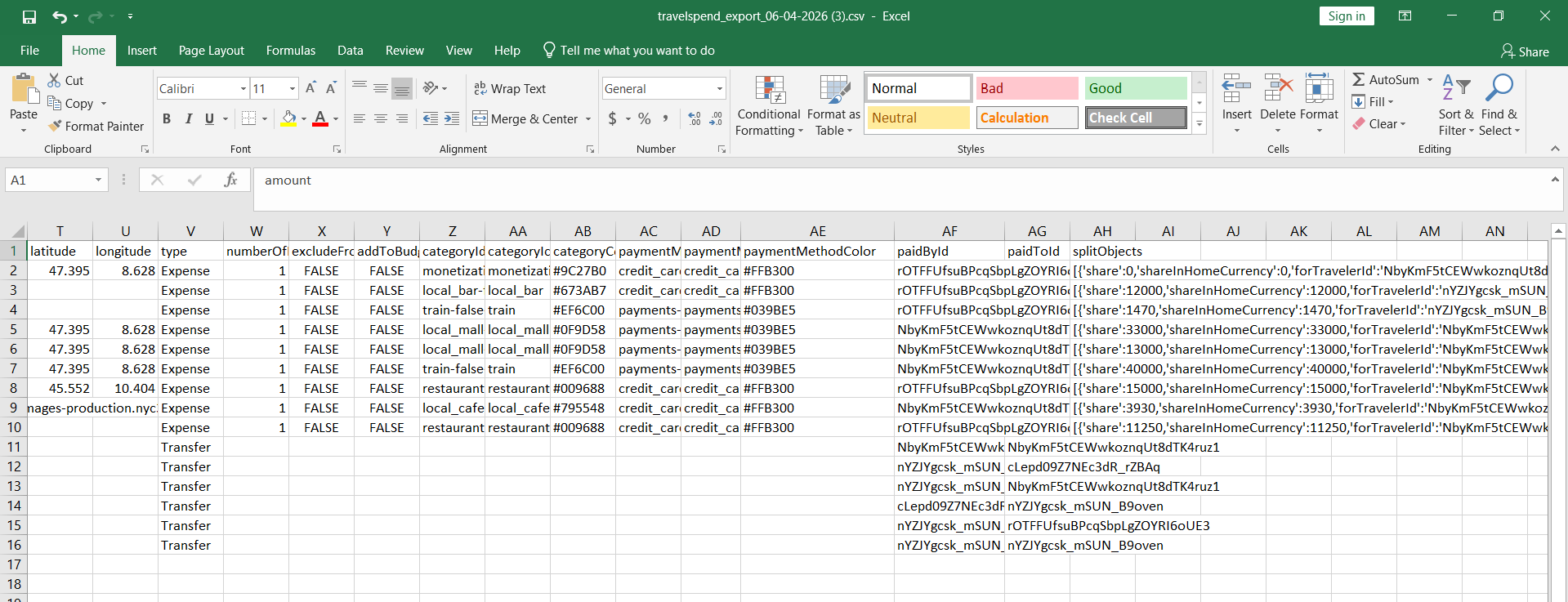1568x602 pixels.
Task: Select column header AE
Action: pos(818,231)
